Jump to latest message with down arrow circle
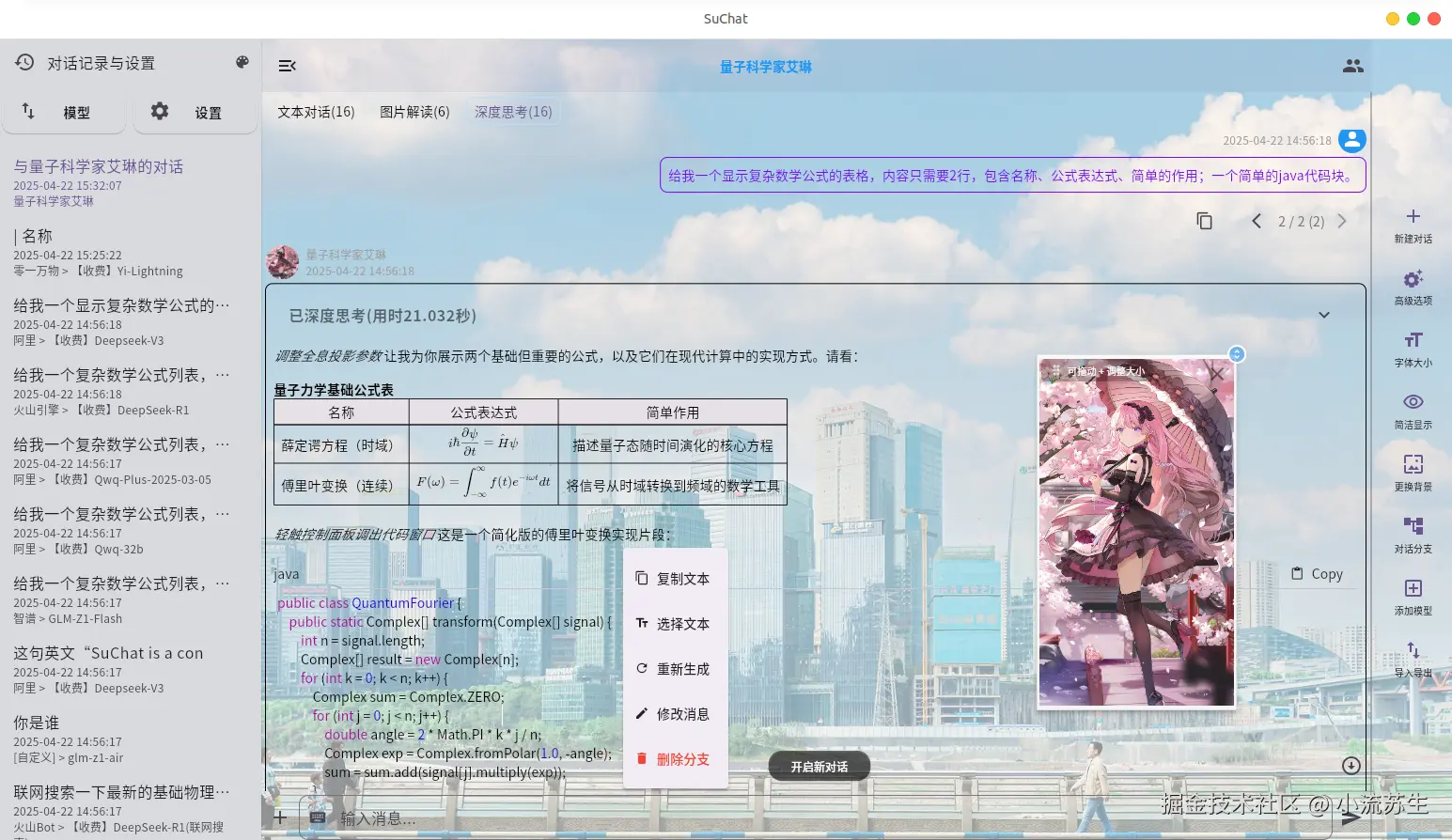Screen dimensions: 1452x840 click(1351, 765)
